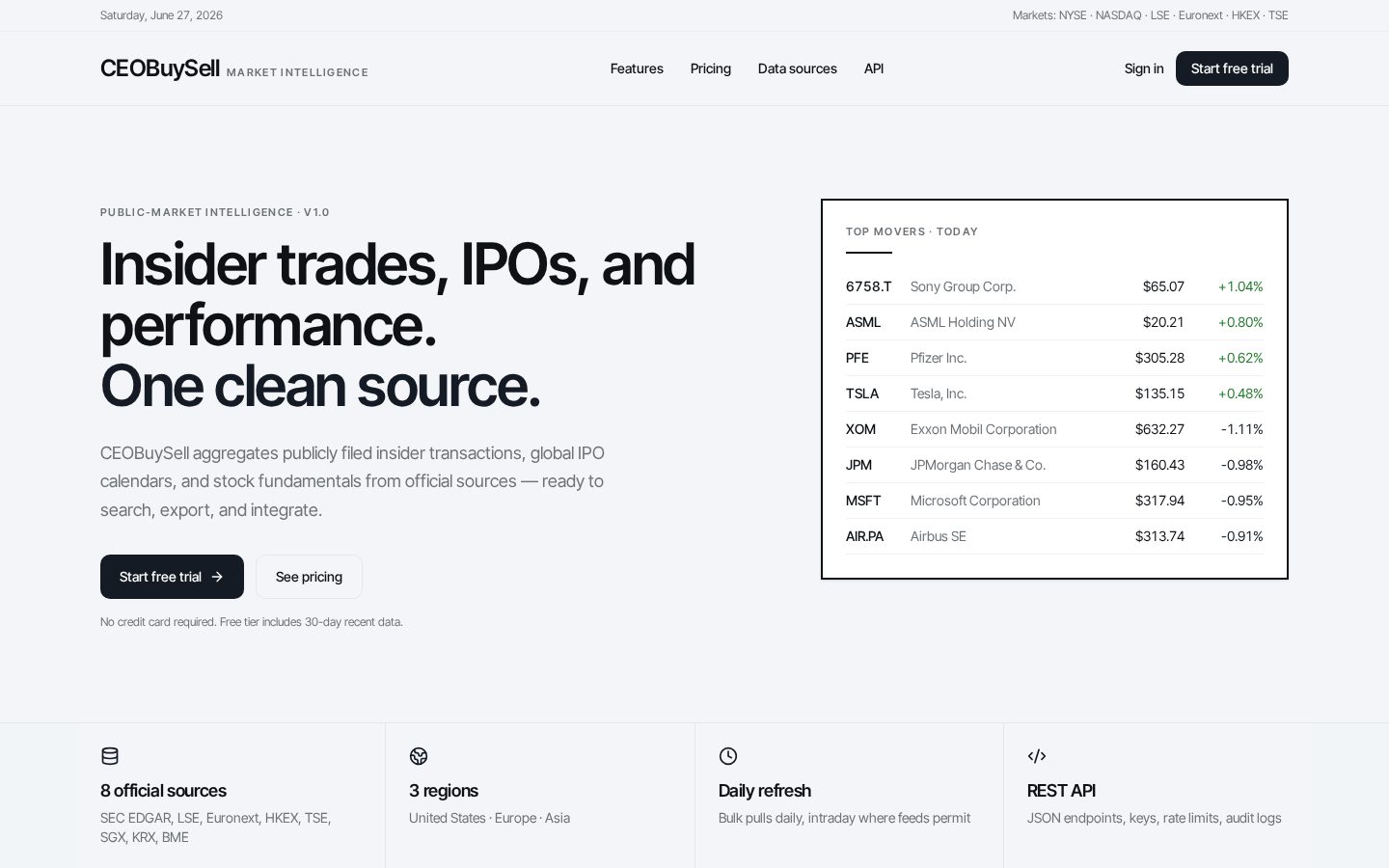Click the clock icon above Daily refresh
Screen dimensions: 1389x868
click(x=728, y=756)
